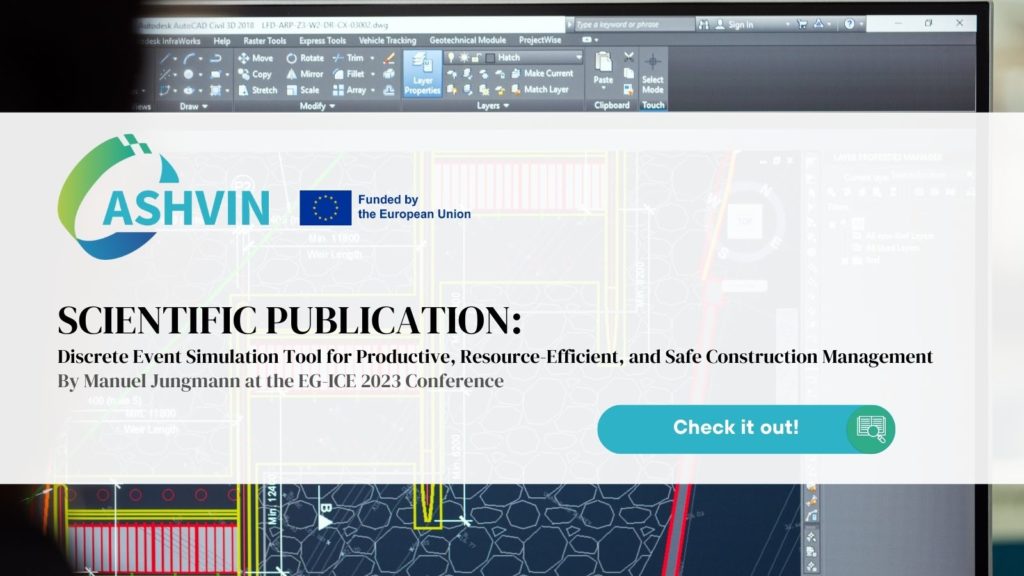Click the Copy tool in the Modify panel

(x=255, y=74)
